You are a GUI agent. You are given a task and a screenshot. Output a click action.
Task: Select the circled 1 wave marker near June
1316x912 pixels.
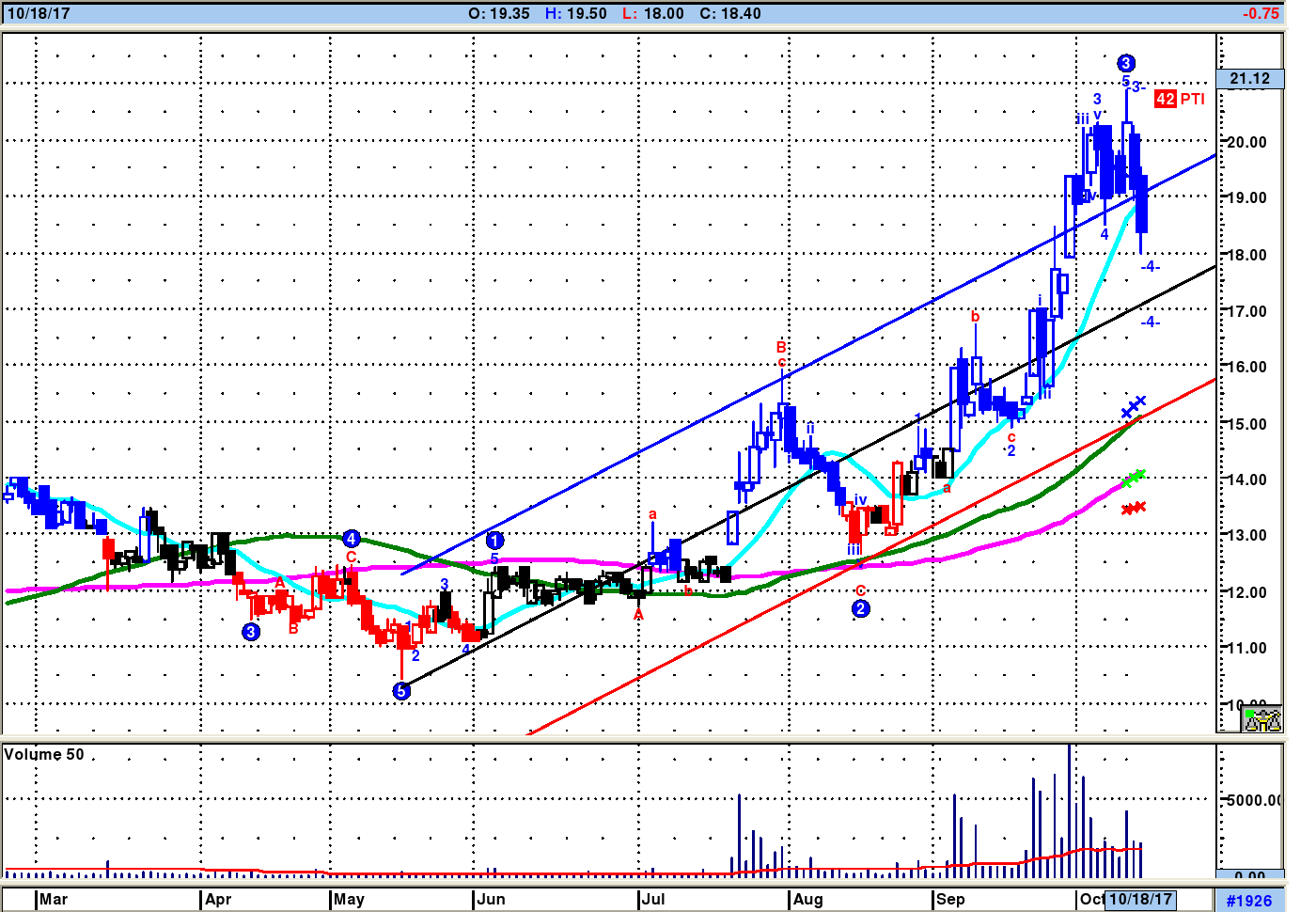pos(494,541)
